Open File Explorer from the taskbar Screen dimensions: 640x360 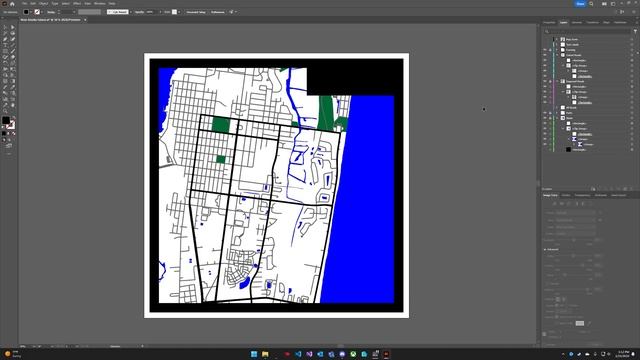(265, 354)
